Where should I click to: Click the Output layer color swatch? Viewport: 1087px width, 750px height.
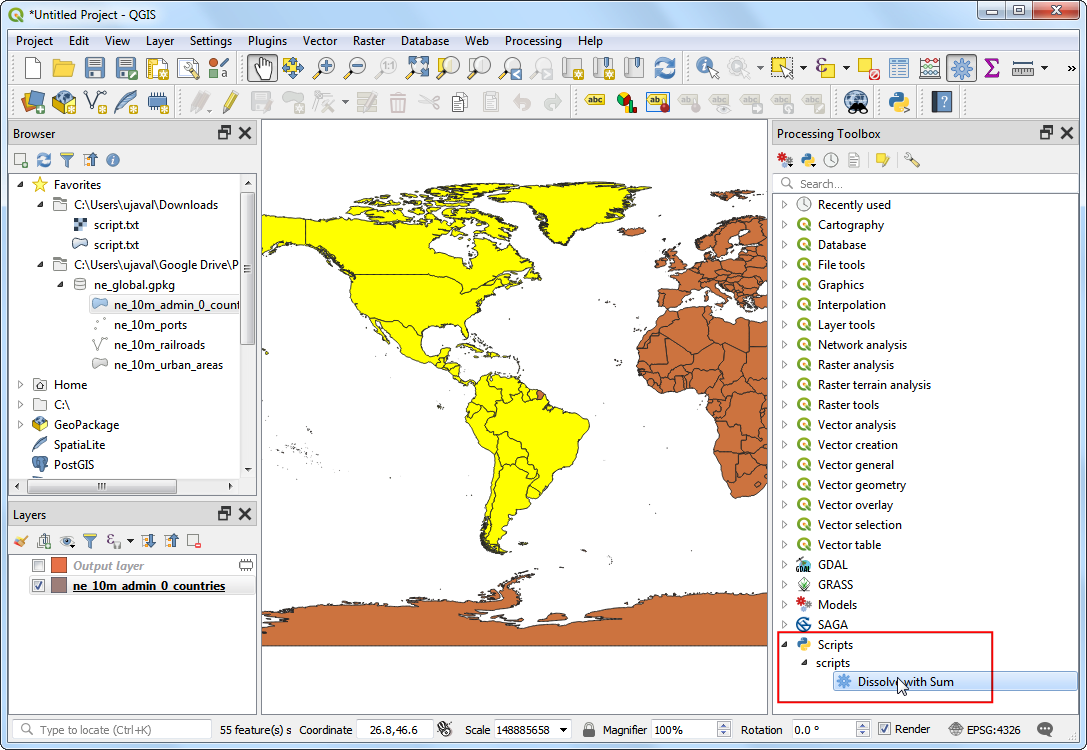59,566
